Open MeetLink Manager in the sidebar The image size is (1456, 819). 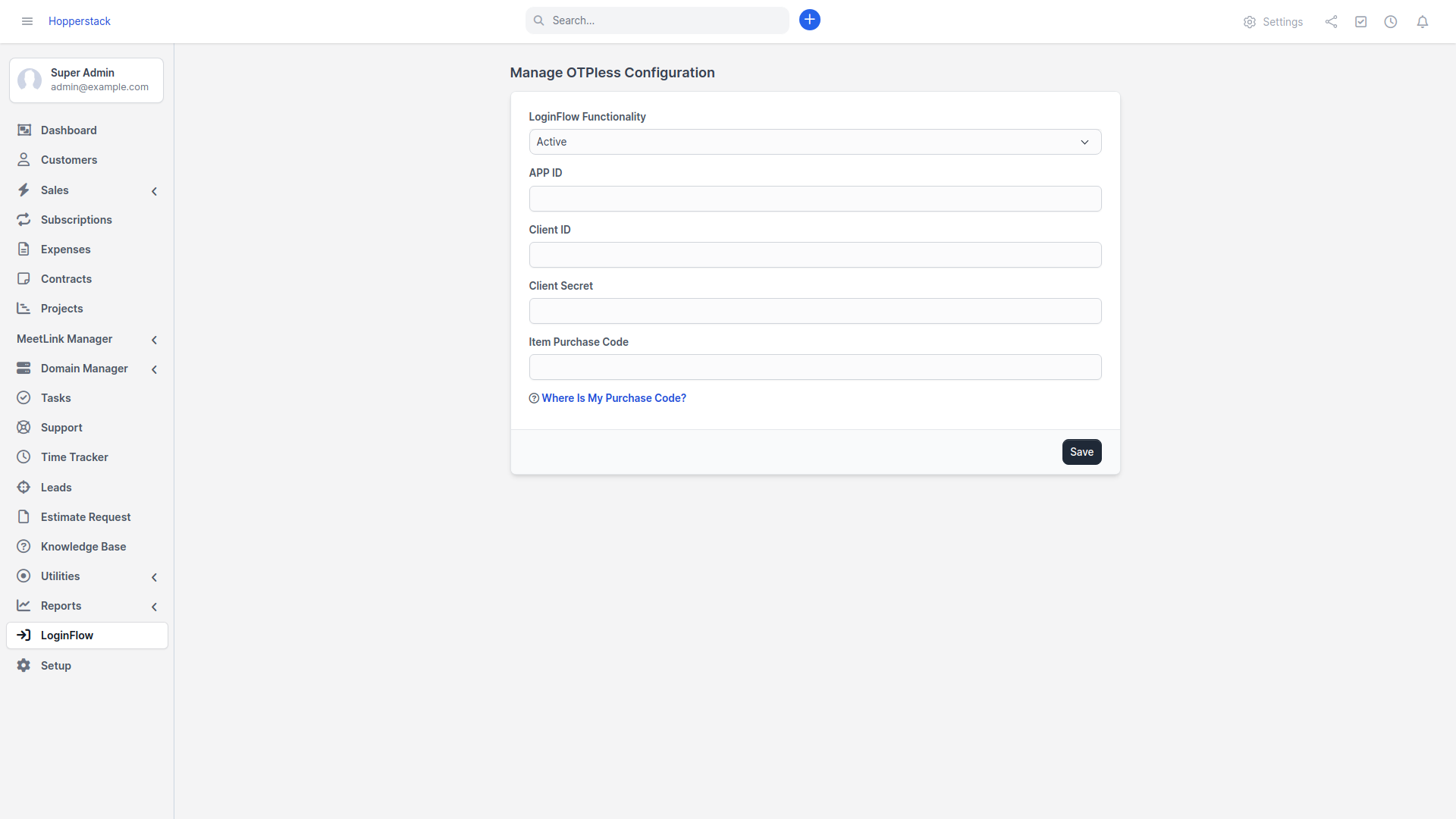coord(87,339)
